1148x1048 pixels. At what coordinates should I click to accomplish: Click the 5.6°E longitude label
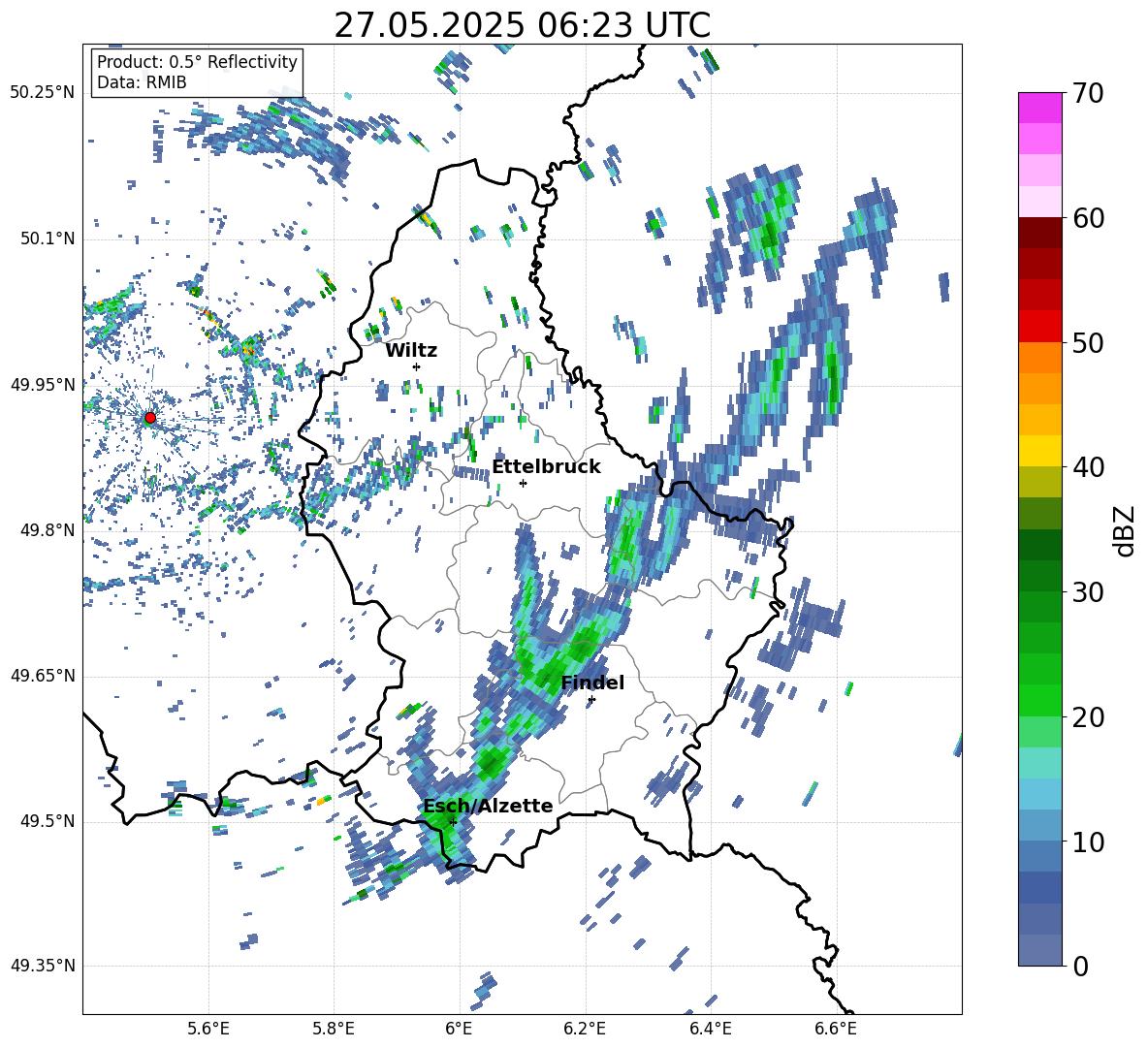click(208, 1030)
